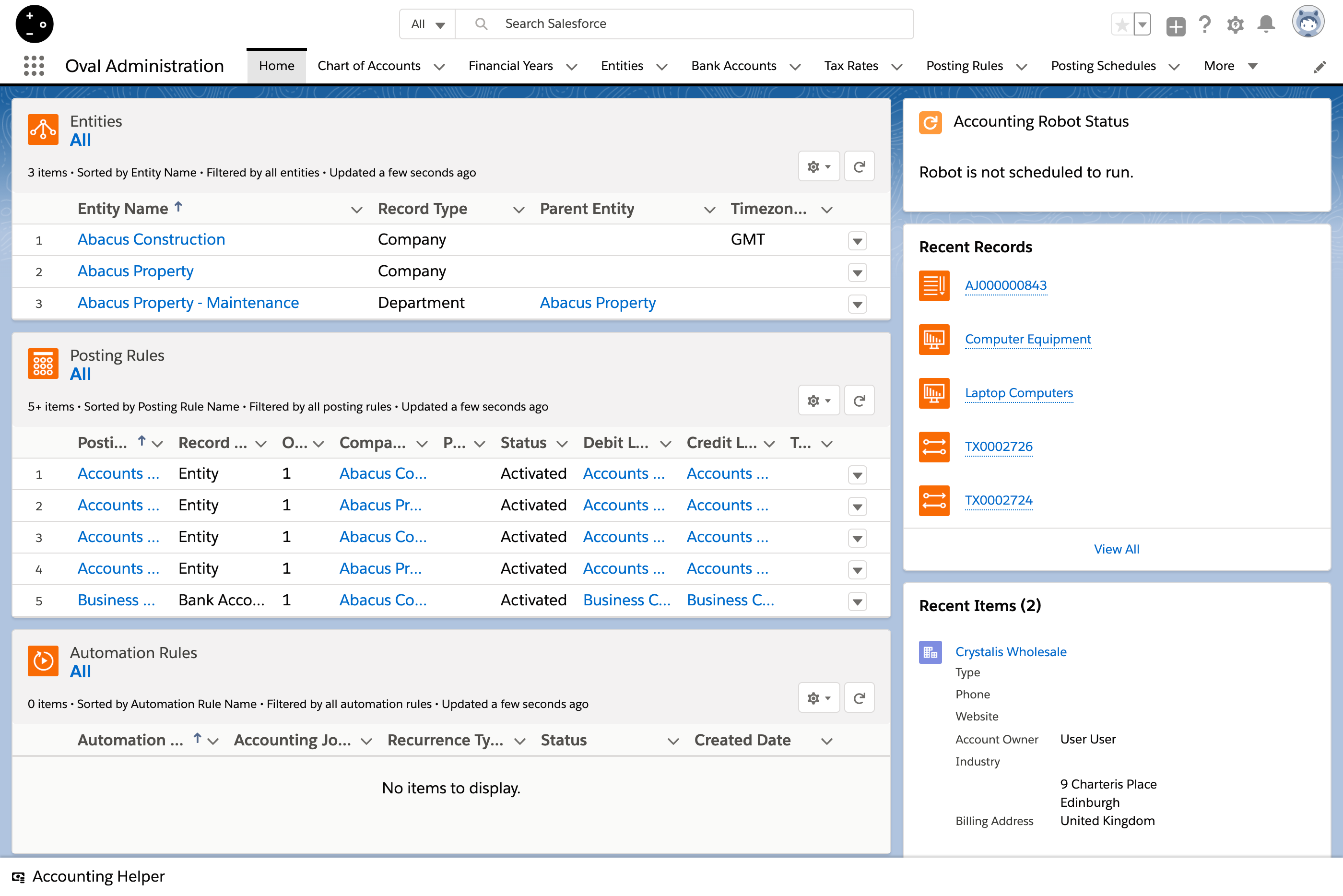Image resolution: width=1343 pixels, height=896 pixels.
Task: Open the Entity Name column menu
Action: [x=356, y=209]
